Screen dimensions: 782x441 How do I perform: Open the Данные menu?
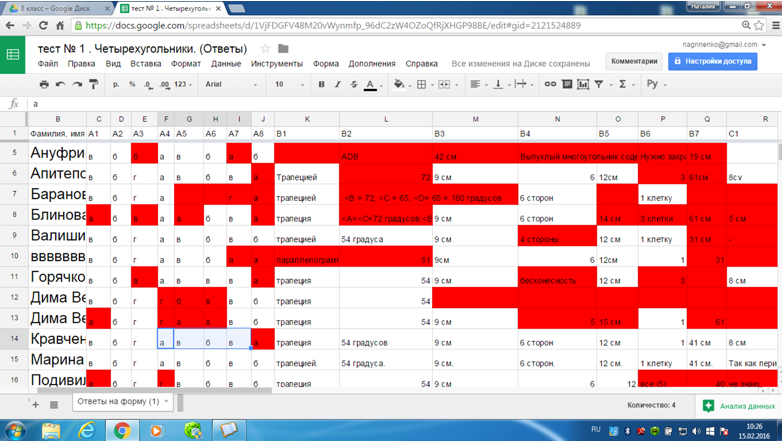tap(226, 63)
